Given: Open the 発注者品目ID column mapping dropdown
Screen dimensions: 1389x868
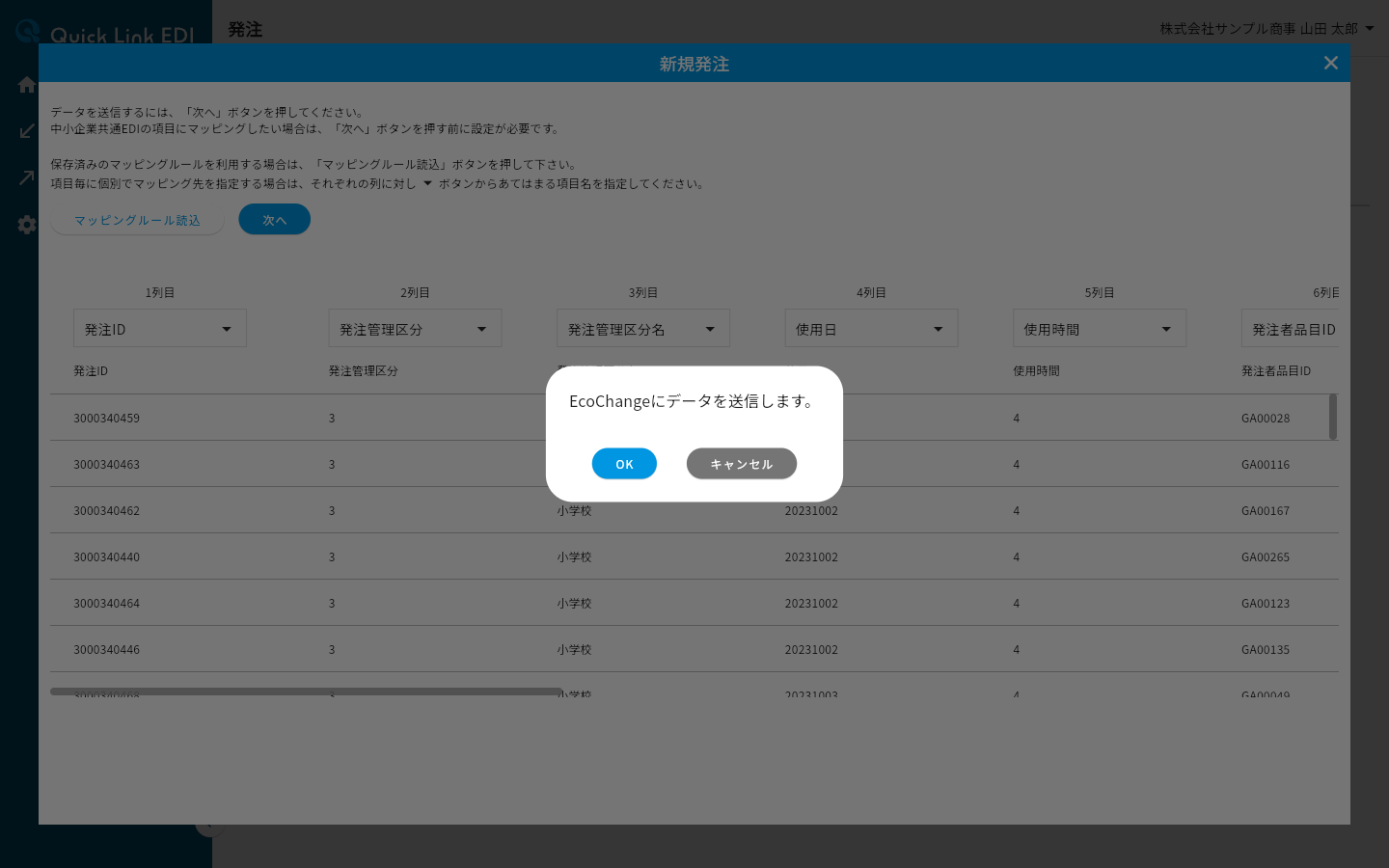Looking at the screenshot, I should (x=1291, y=329).
